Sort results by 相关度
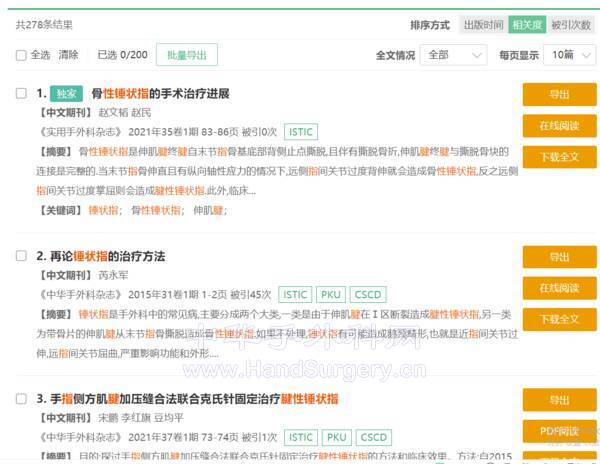Viewport: 600px width, 464px height. 527,25
